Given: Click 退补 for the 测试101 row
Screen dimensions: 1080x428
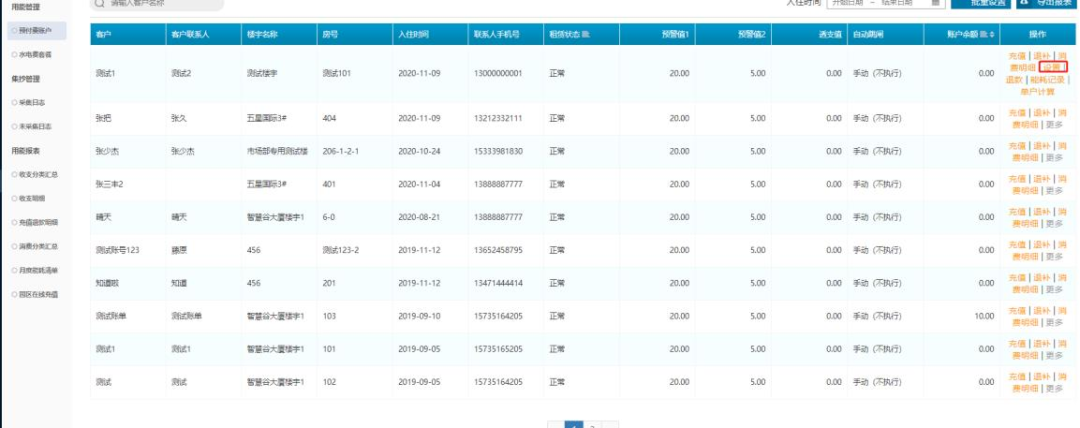Looking at the screenshot, I should pyautogui.click(x=1041, y=56).
